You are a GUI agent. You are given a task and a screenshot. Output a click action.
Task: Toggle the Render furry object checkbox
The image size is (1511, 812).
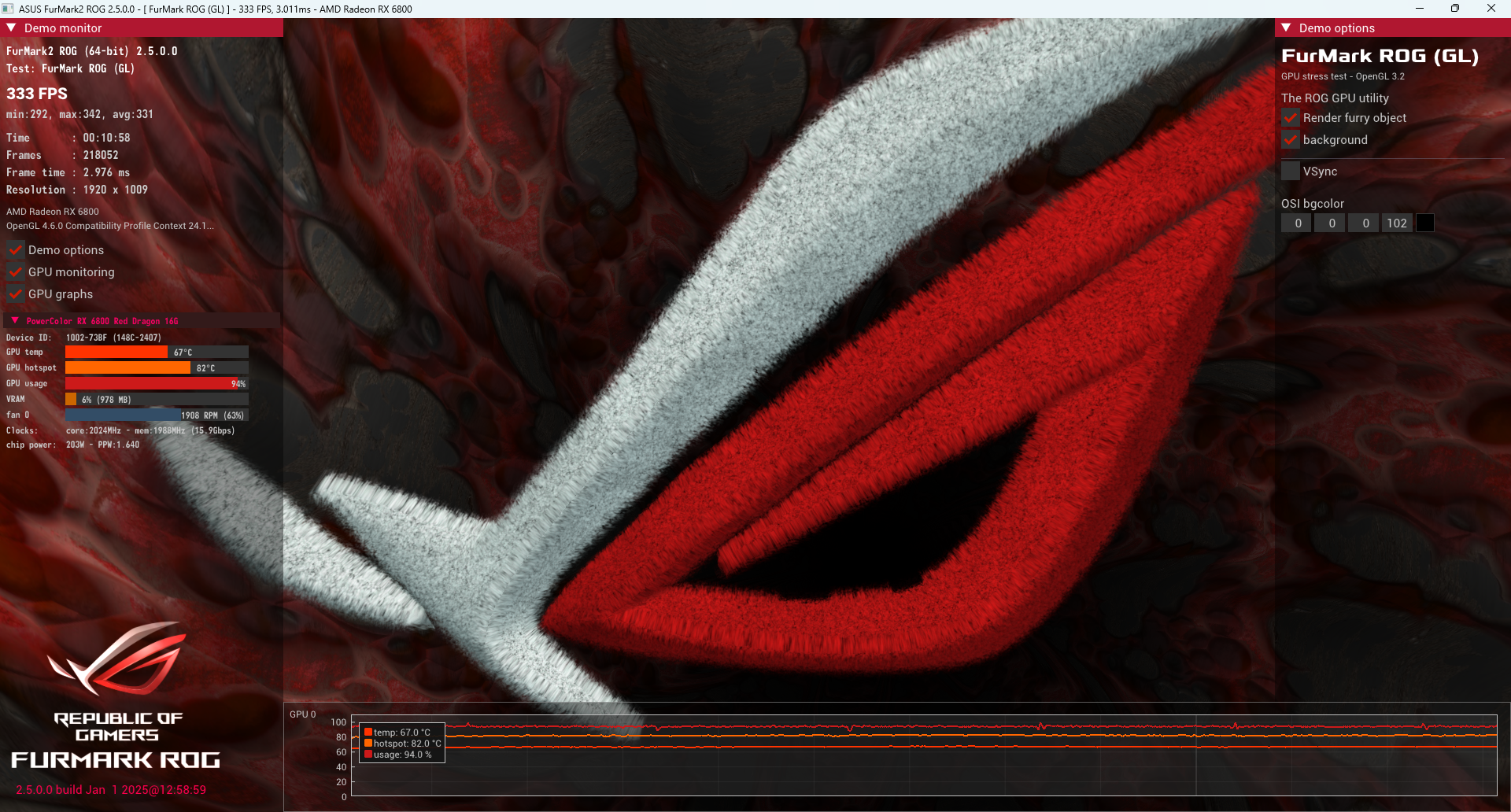1291,118
